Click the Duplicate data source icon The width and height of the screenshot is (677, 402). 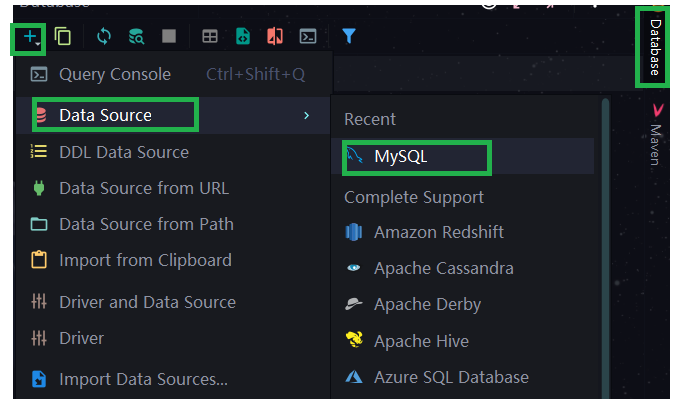point(63,36)
